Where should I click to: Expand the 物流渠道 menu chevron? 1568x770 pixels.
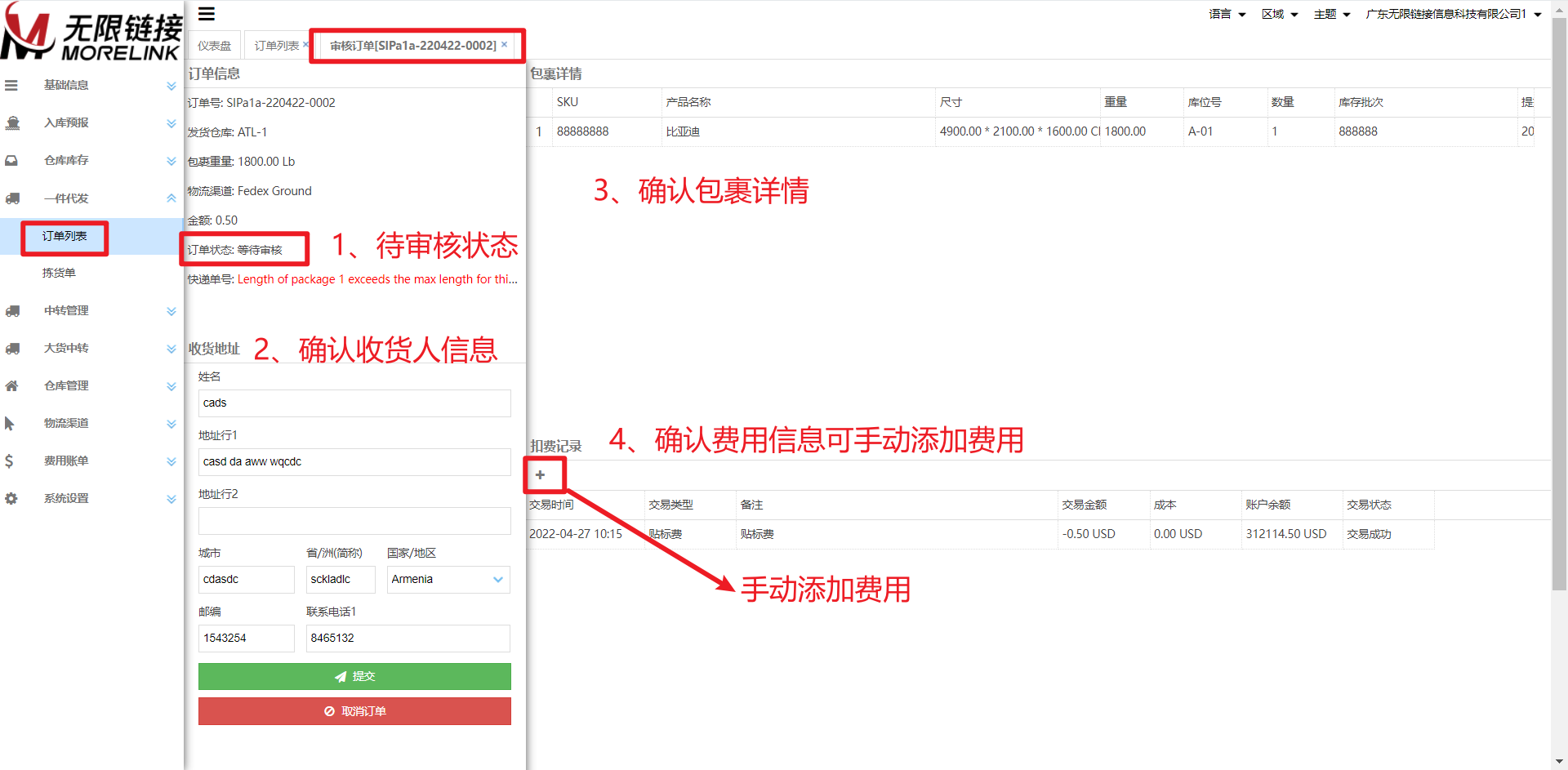171,424
